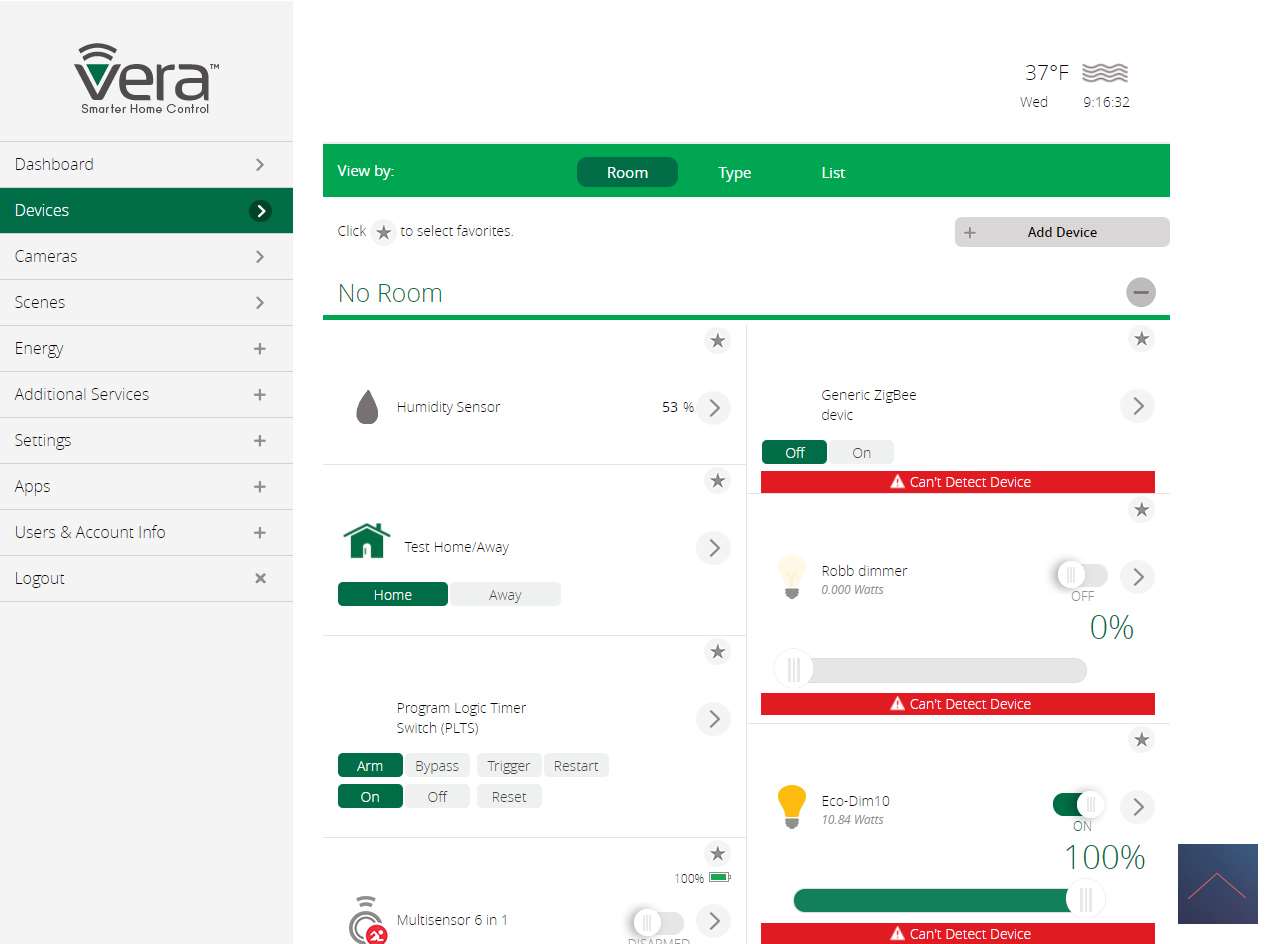Open Humidity Sensor details arrow
Viewport: 1278px width, 944px height.
(713, 408)
